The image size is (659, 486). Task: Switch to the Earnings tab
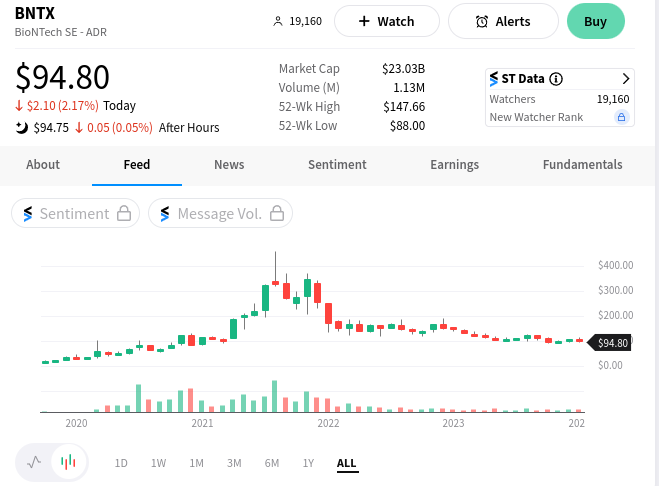tap(454, 165)
